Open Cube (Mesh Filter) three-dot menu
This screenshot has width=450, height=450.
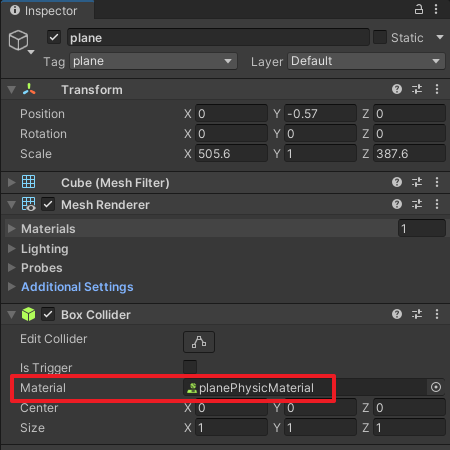437,182
